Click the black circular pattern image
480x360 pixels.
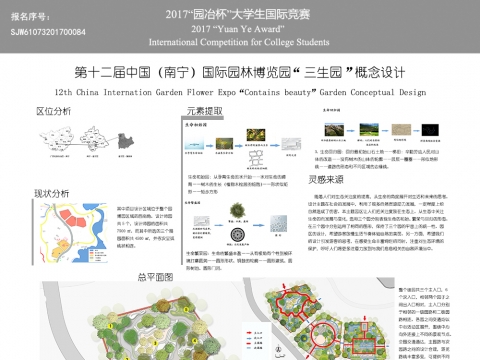coord(238,235)
